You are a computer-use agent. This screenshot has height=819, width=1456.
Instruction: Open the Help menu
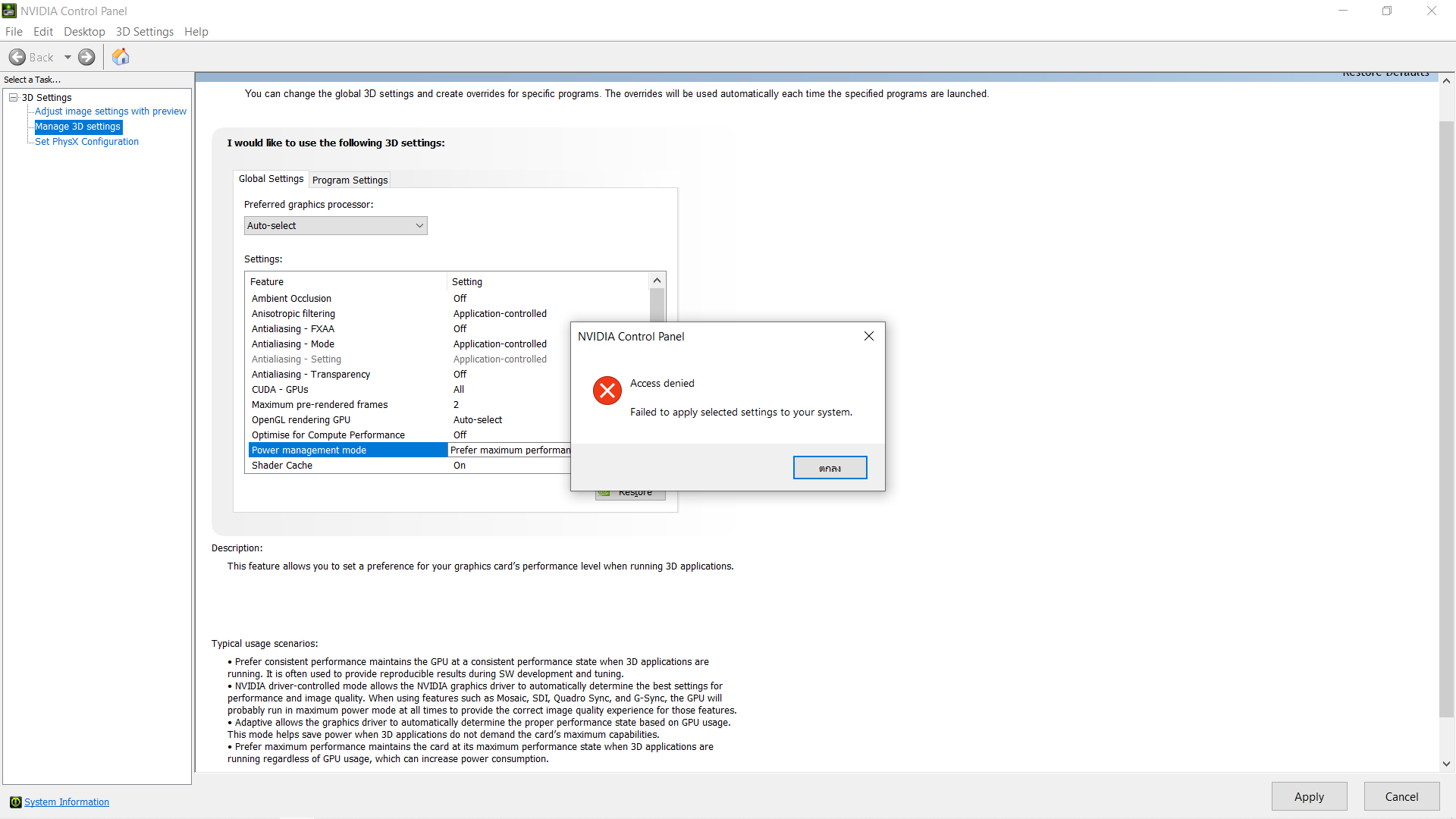coord(196,32)
